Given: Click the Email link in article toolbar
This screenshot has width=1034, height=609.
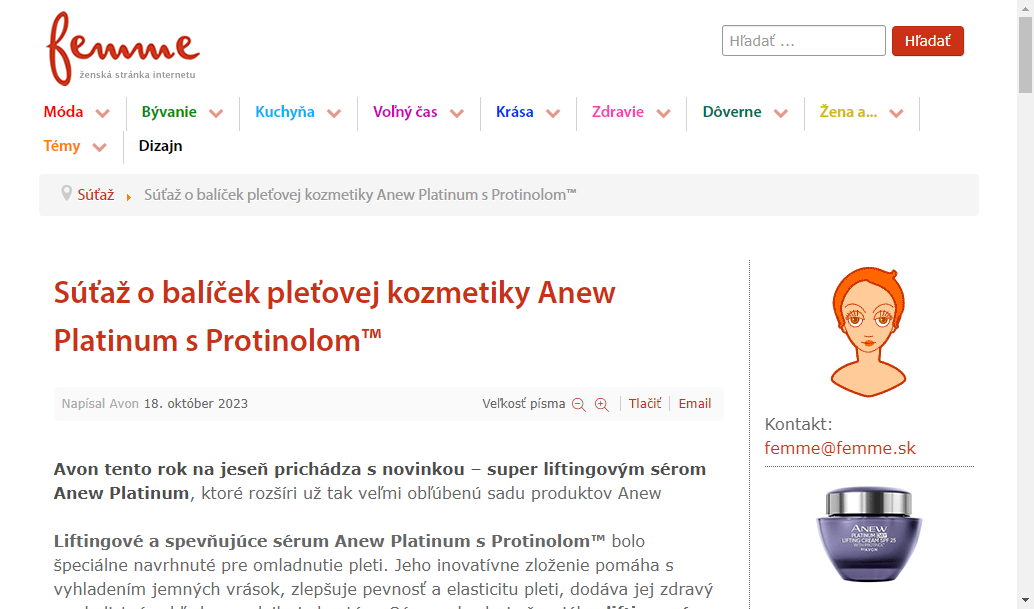Looking at the screenshot, I should click(695, 403).
